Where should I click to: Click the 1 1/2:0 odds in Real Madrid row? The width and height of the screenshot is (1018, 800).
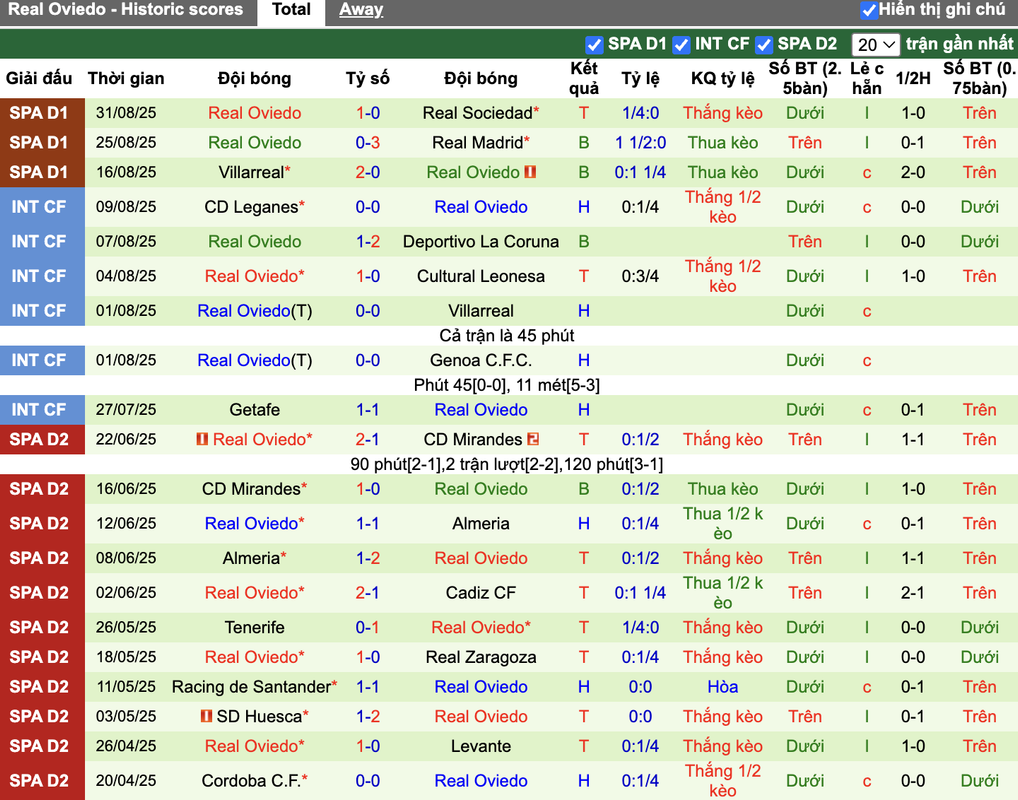pyautogui.click(x=640, y=143)
